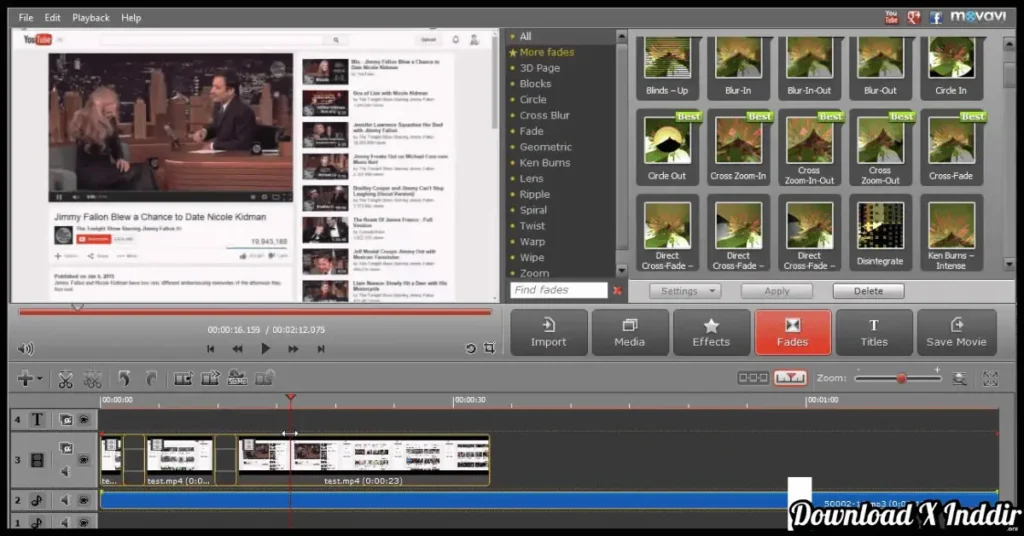Screen dimensions: 1024x536
Task: Click the Facebook icon in top bar
Action: pos(936,18)
